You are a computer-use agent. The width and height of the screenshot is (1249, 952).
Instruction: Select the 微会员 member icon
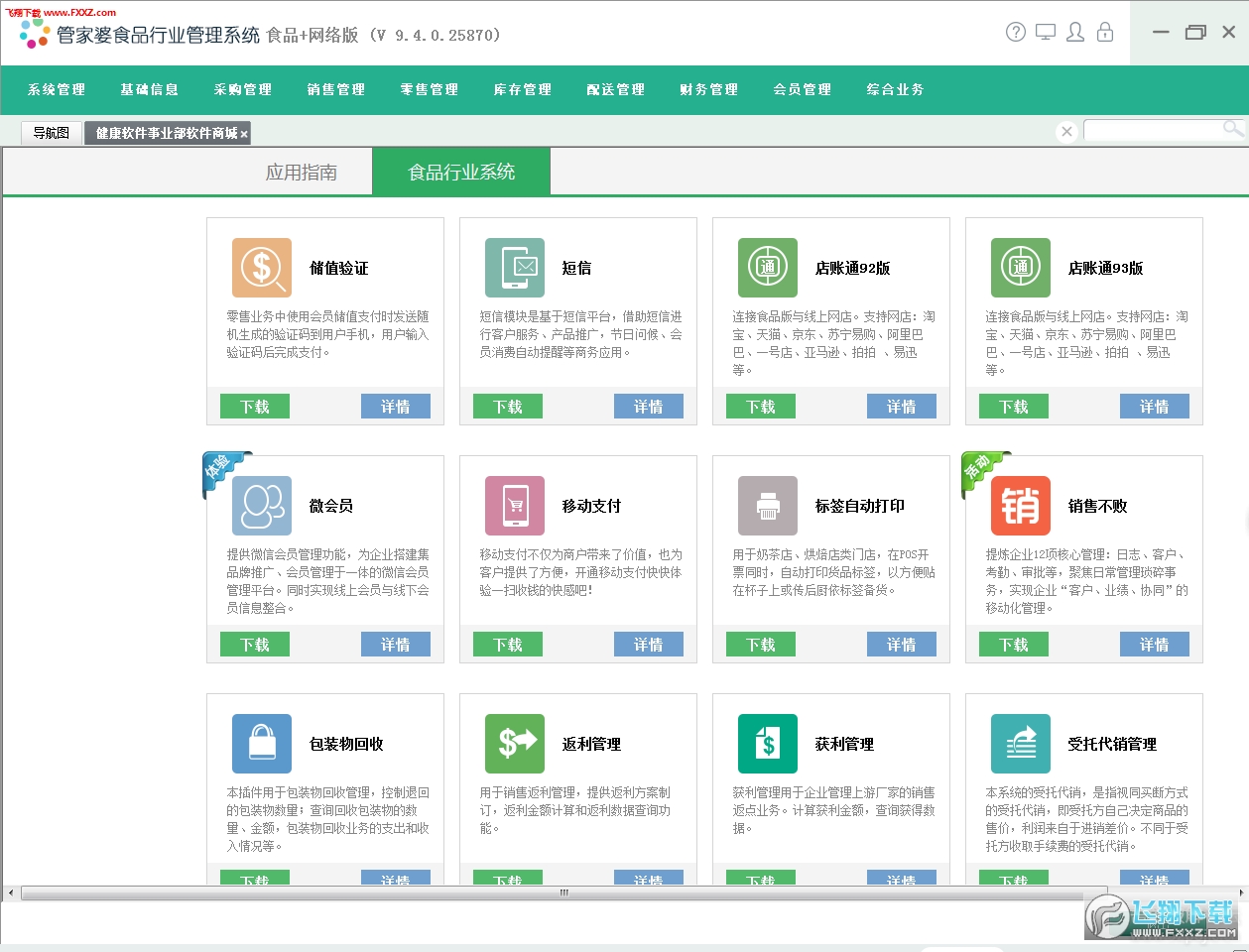261,505
